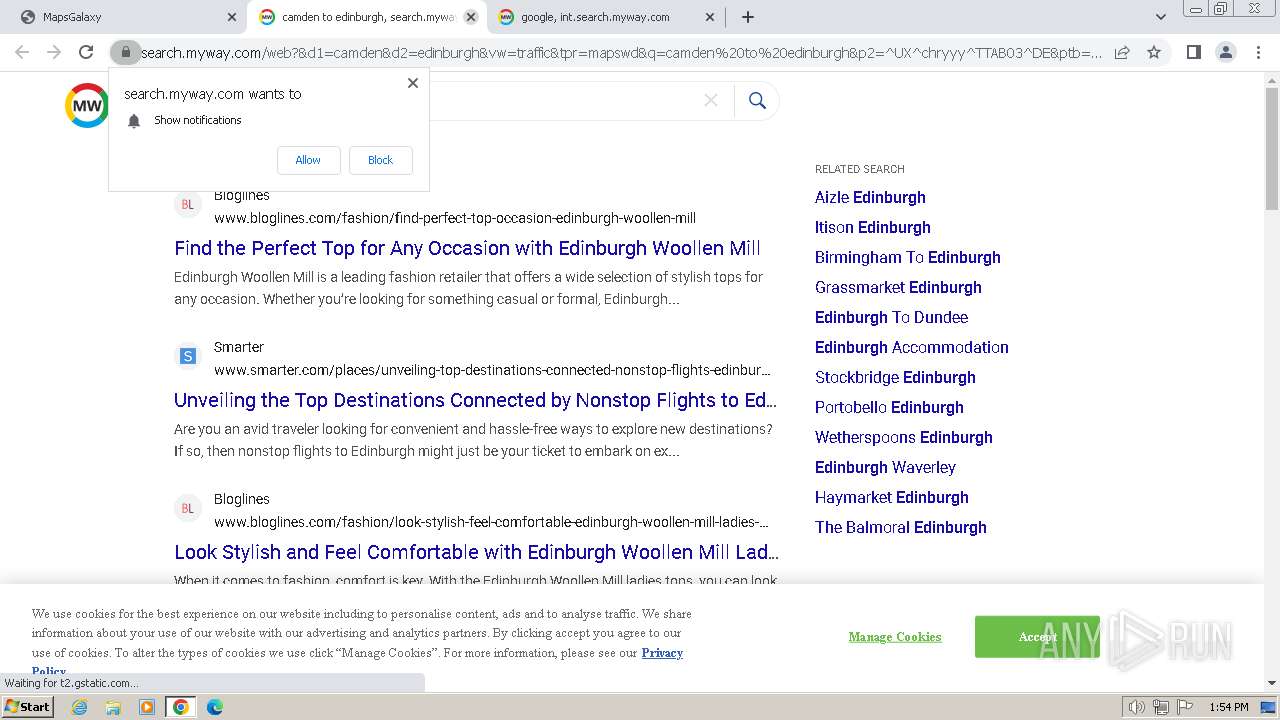Select related search Edinburgh Accommodation
Viewport: 1280px width, 720px height.
point(912,347)
